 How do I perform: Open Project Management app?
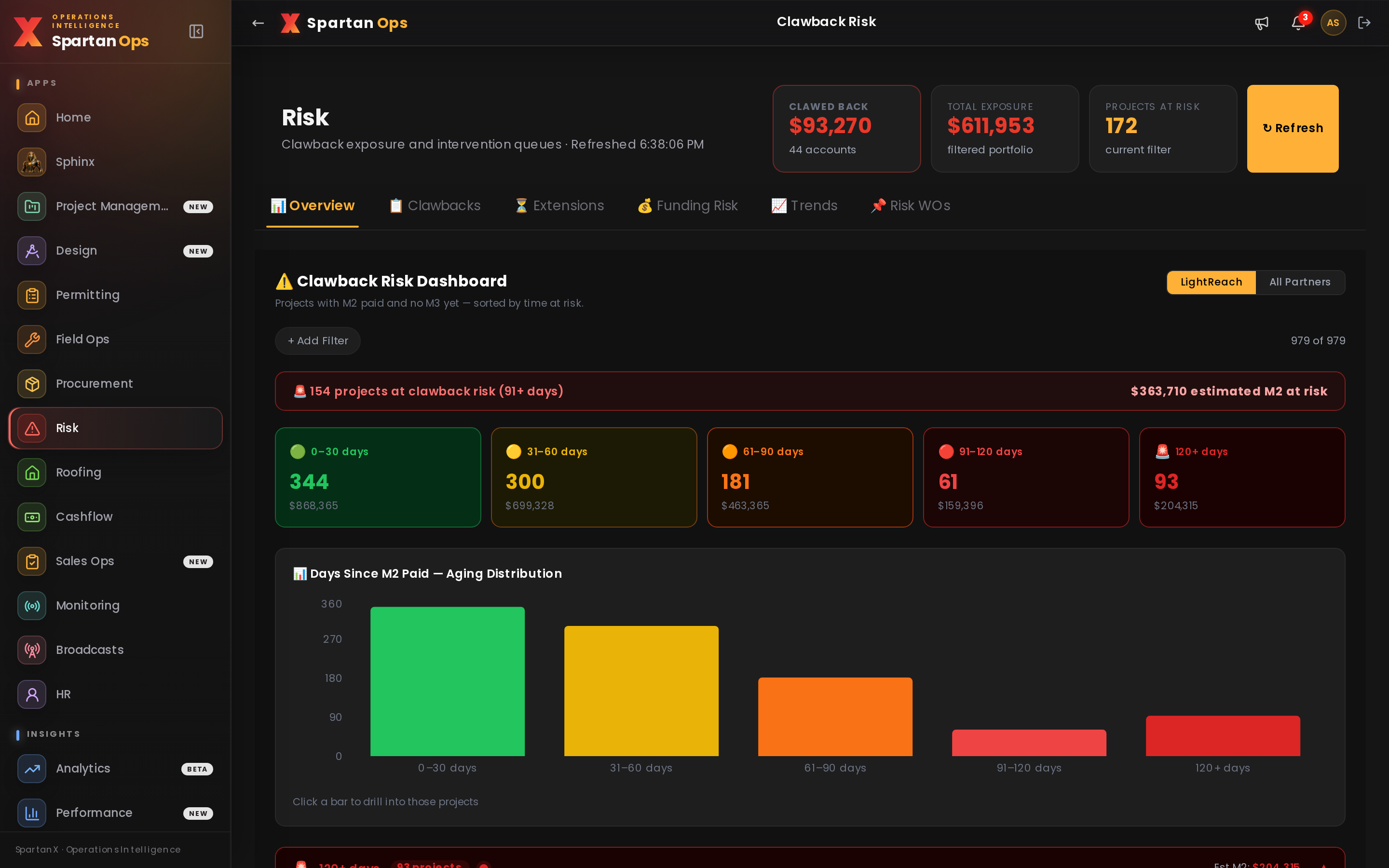(x=115, y=206)
